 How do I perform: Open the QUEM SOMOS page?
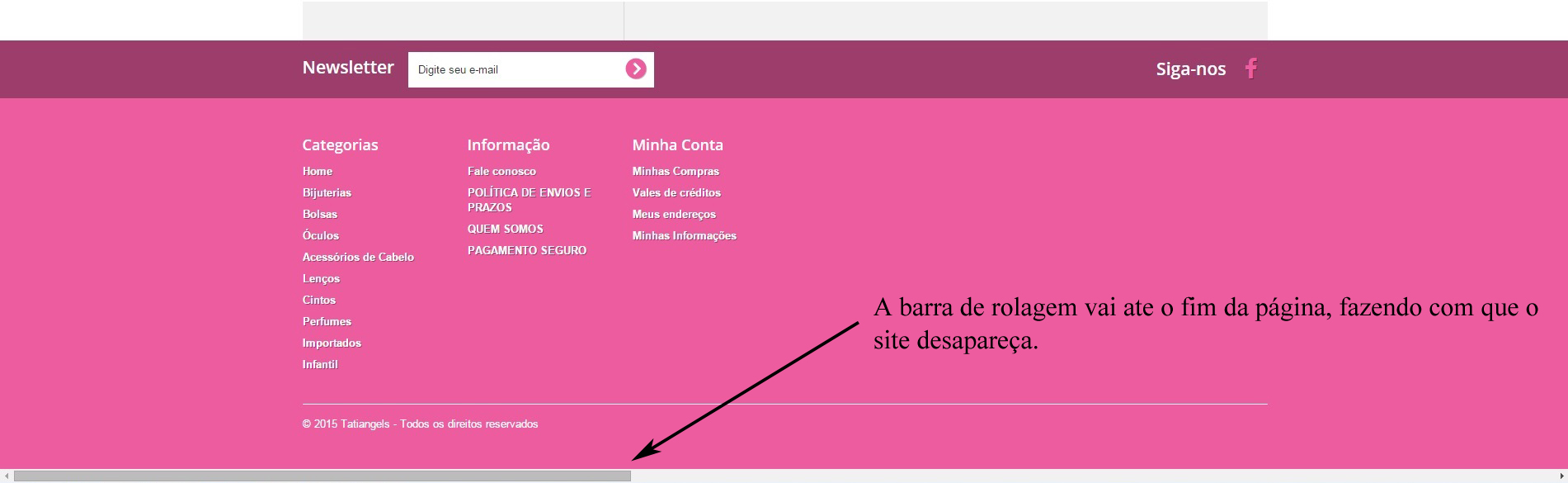tap(506, 229)
